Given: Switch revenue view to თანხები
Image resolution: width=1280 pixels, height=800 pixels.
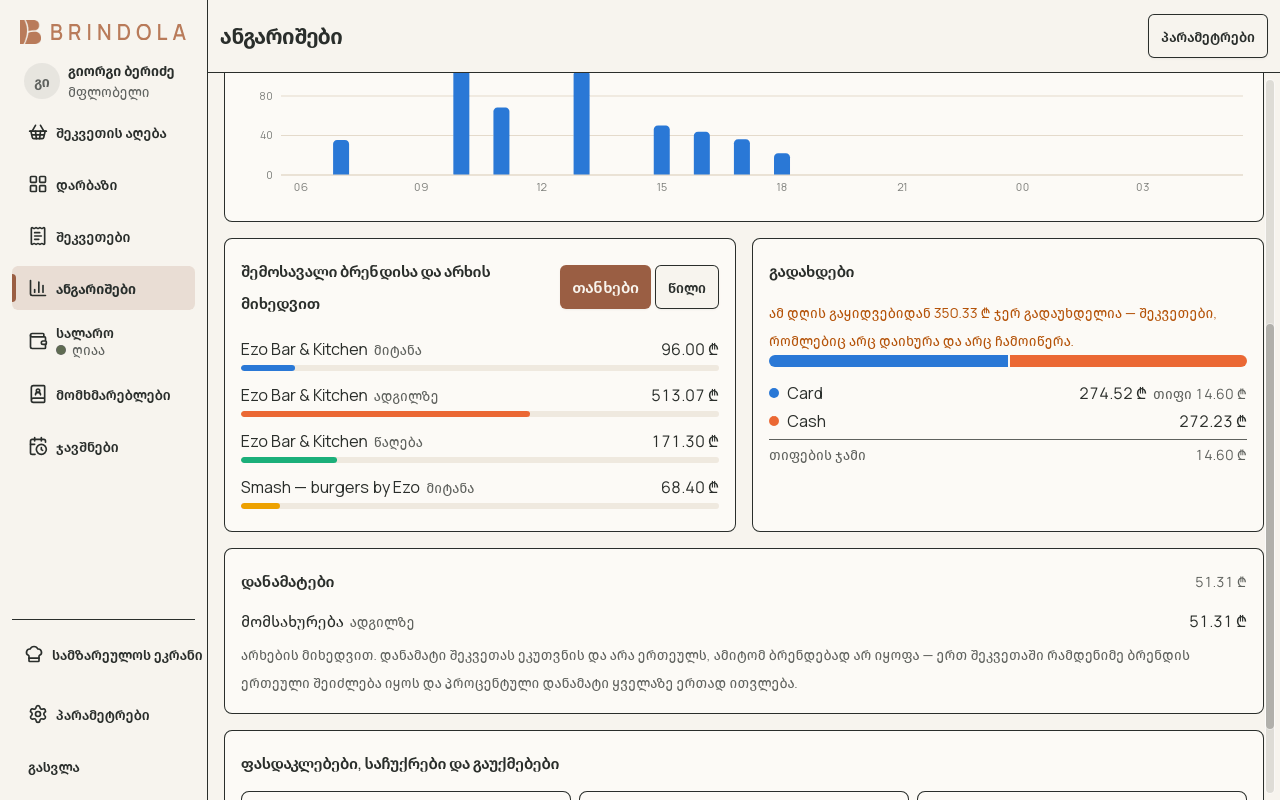Looking at the screenshot, I should (605, 287).
